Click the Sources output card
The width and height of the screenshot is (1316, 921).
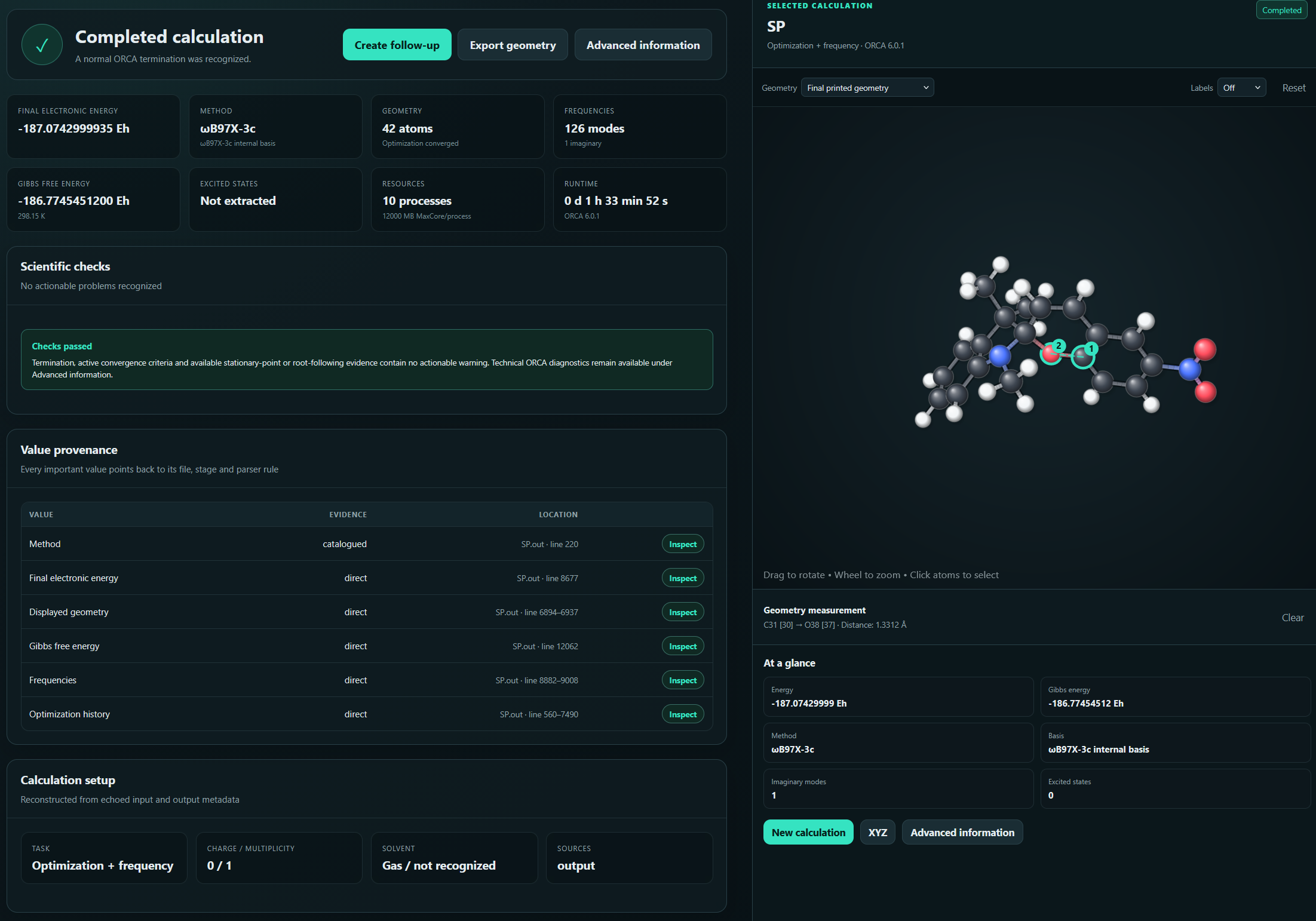629,858
